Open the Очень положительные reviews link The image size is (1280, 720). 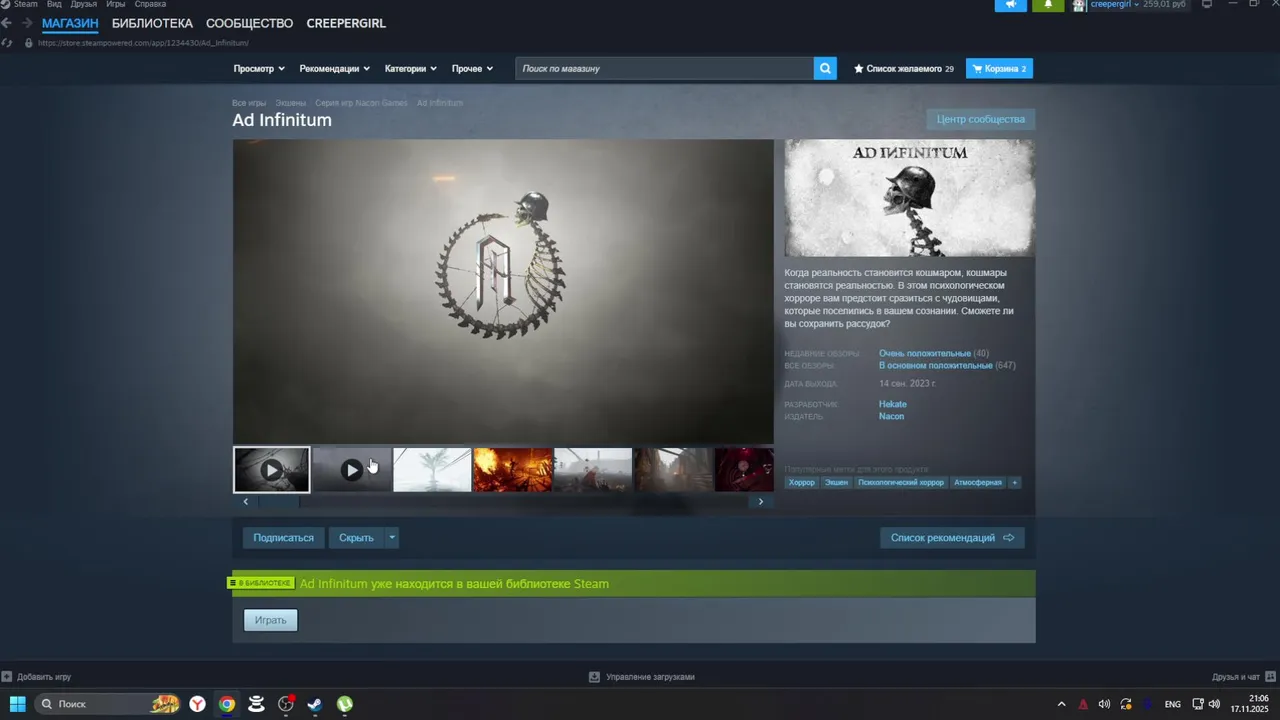coord(925,353)
